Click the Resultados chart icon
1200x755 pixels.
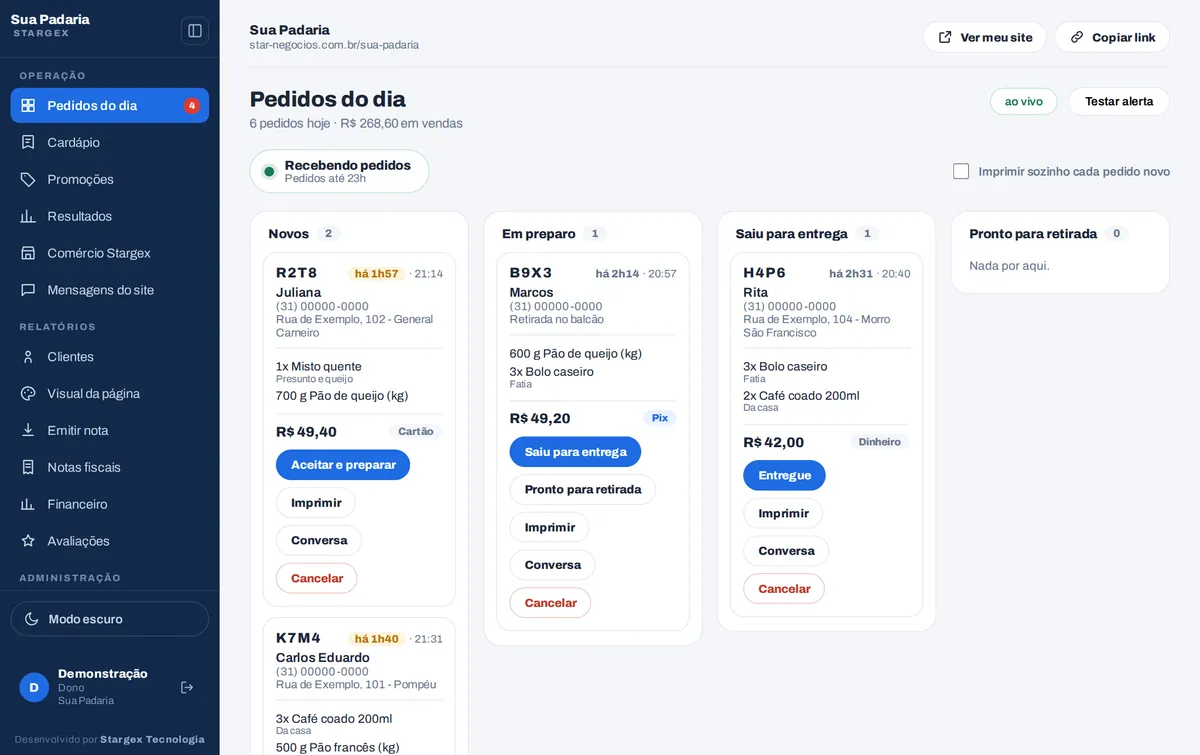coord(28,216)
